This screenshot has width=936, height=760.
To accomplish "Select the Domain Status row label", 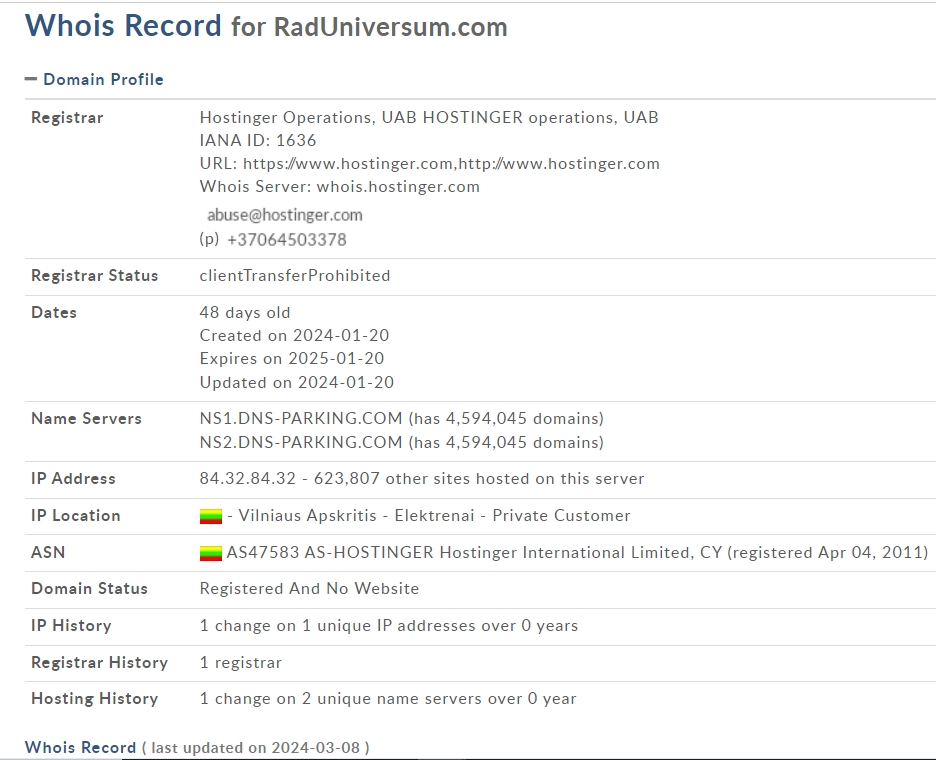I will tap(89, 589).
